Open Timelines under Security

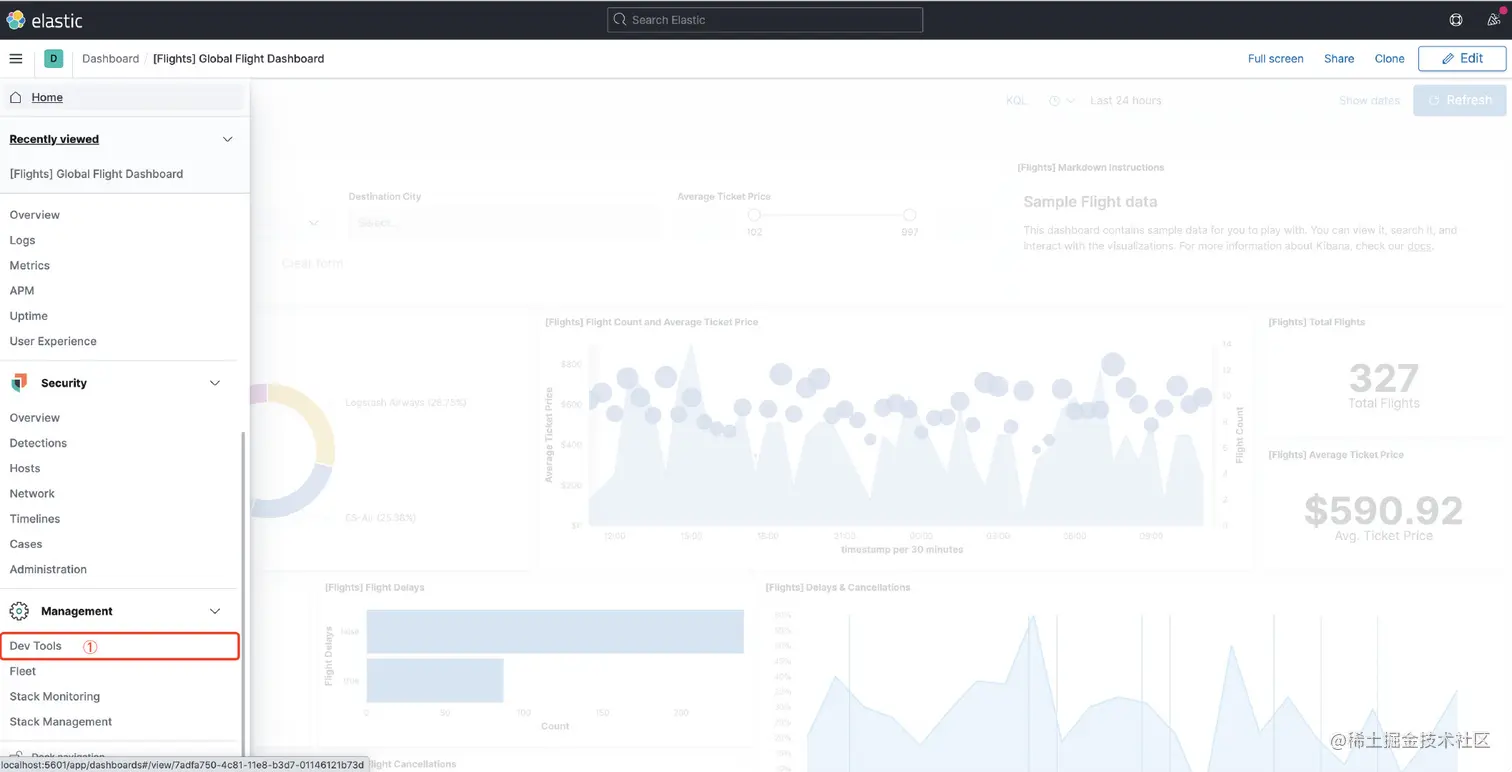pos(35,519)
